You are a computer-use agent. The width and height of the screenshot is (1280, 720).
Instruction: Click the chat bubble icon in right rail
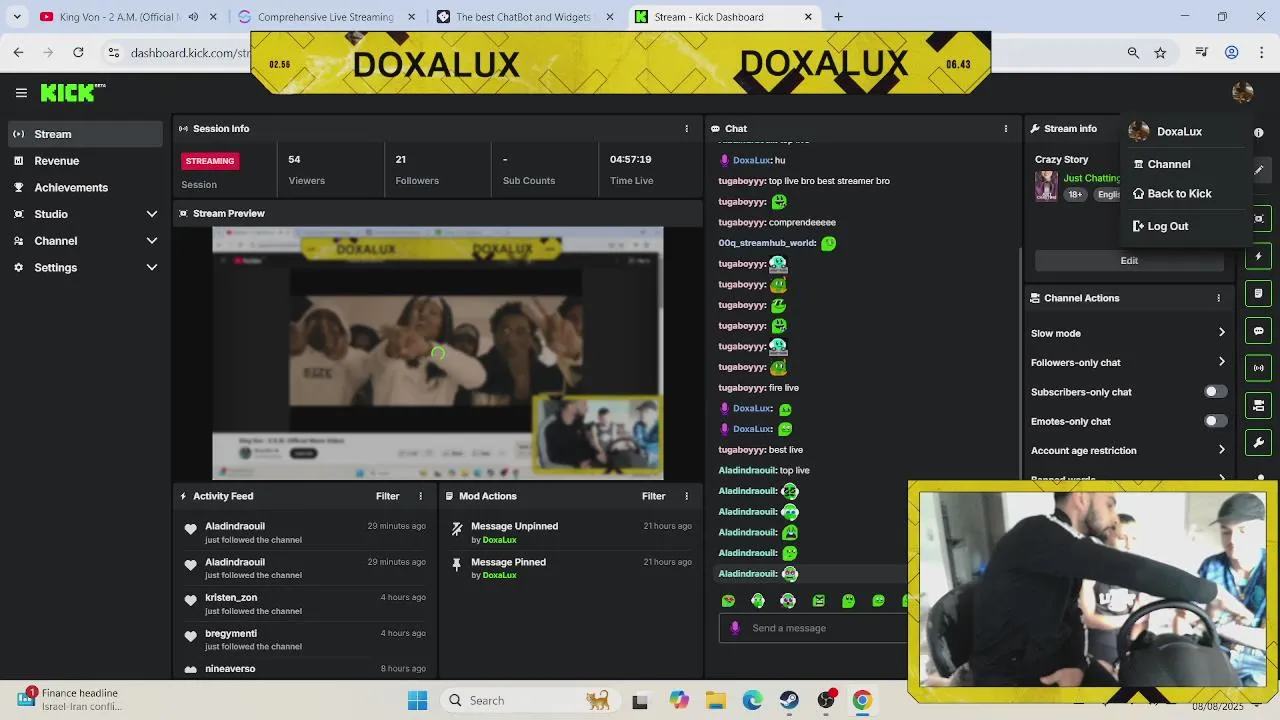[x=1258, y=331]
